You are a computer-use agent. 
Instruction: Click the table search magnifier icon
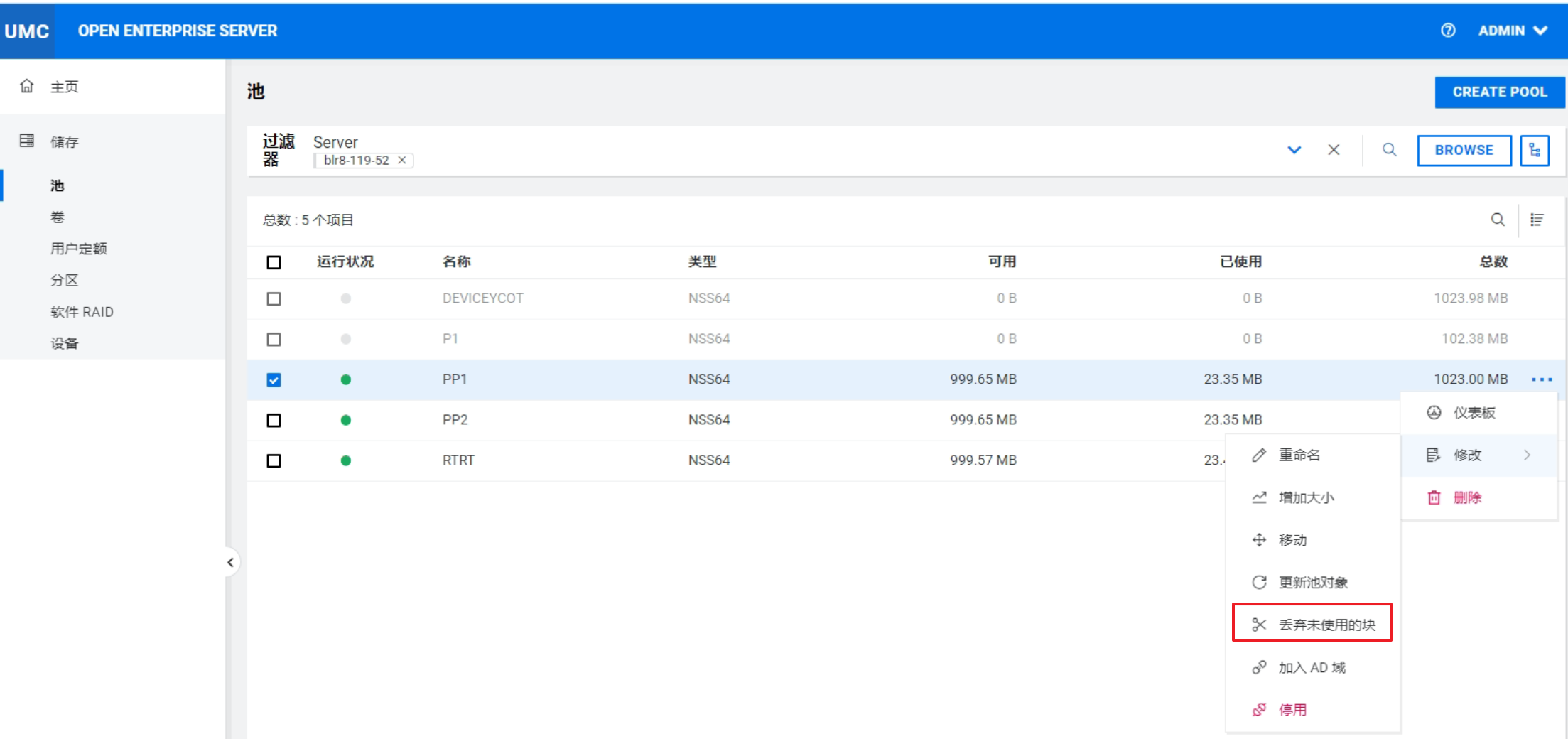[x=1498, y=220]
